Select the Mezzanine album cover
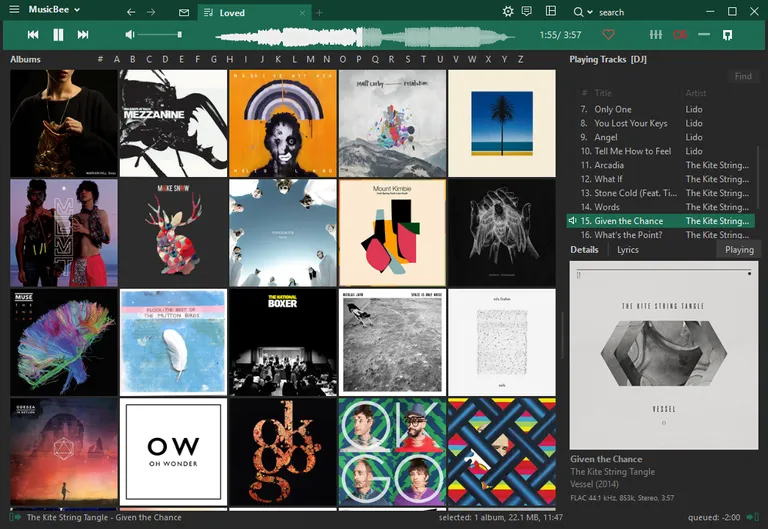Image resolution: width=768 pixels, height=529 pixels. pos(173,123)
